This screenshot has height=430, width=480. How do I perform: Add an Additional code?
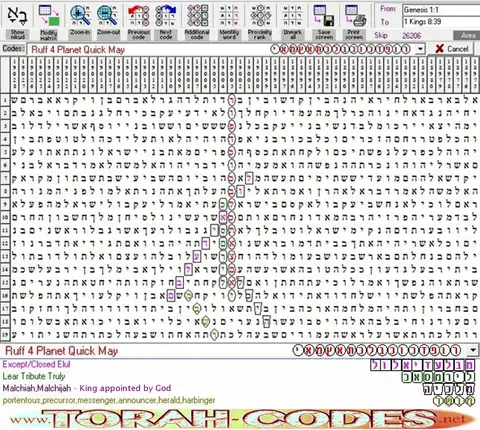[197, 21]
